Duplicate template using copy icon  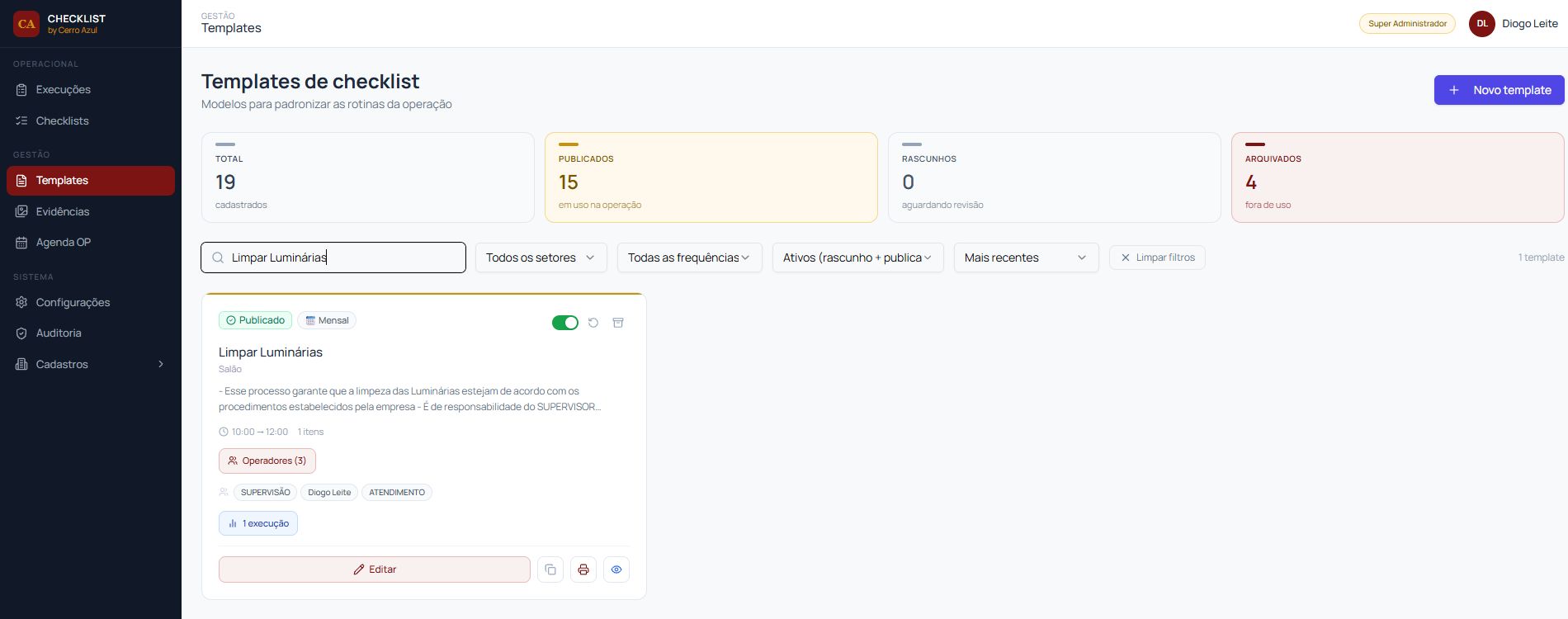(x=550, y=569)
